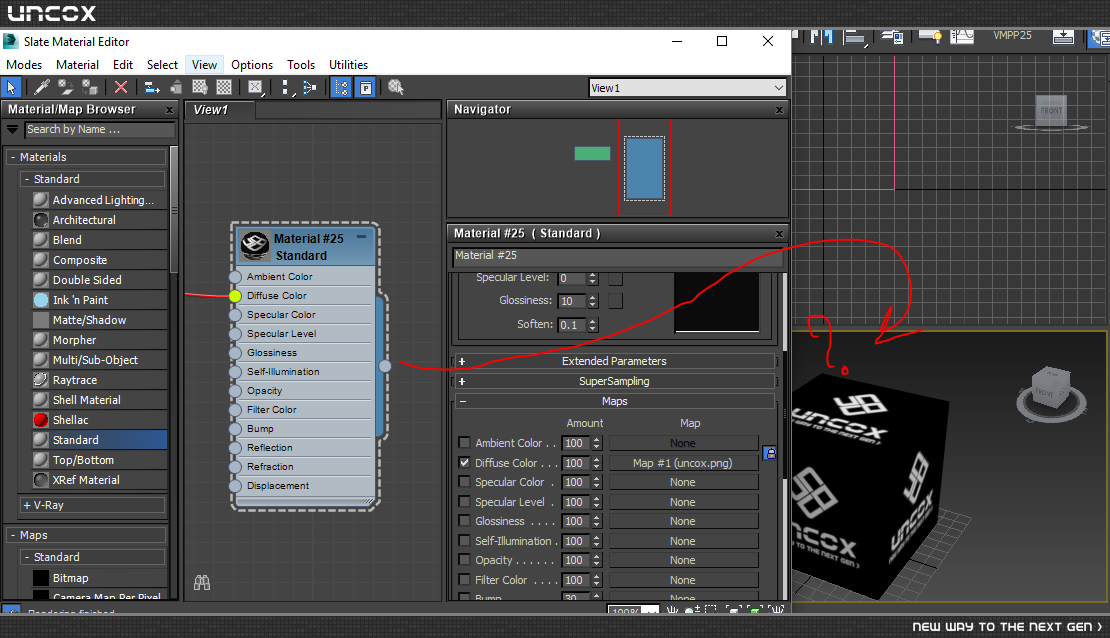Close the Material/Map Browser panel
This screenshot has width=1110, height=638.
169,110
